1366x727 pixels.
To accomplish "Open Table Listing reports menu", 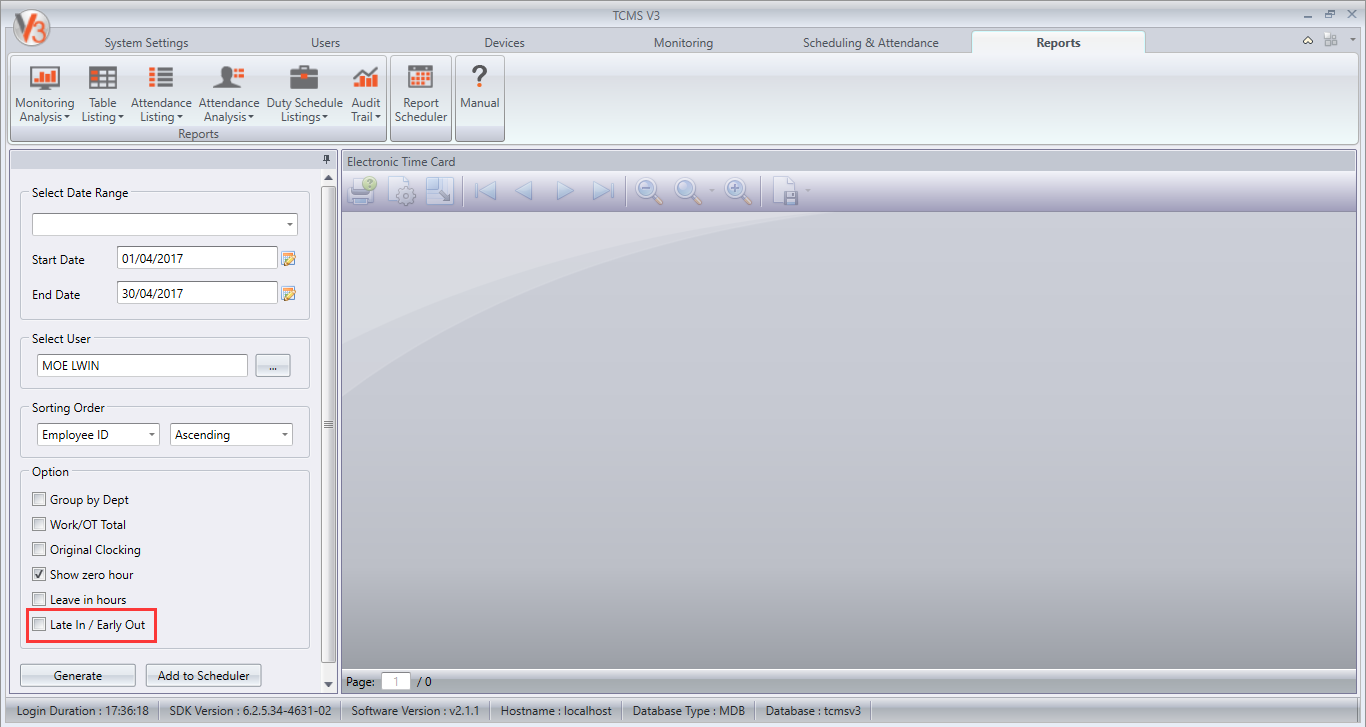I will pos(103,96).
